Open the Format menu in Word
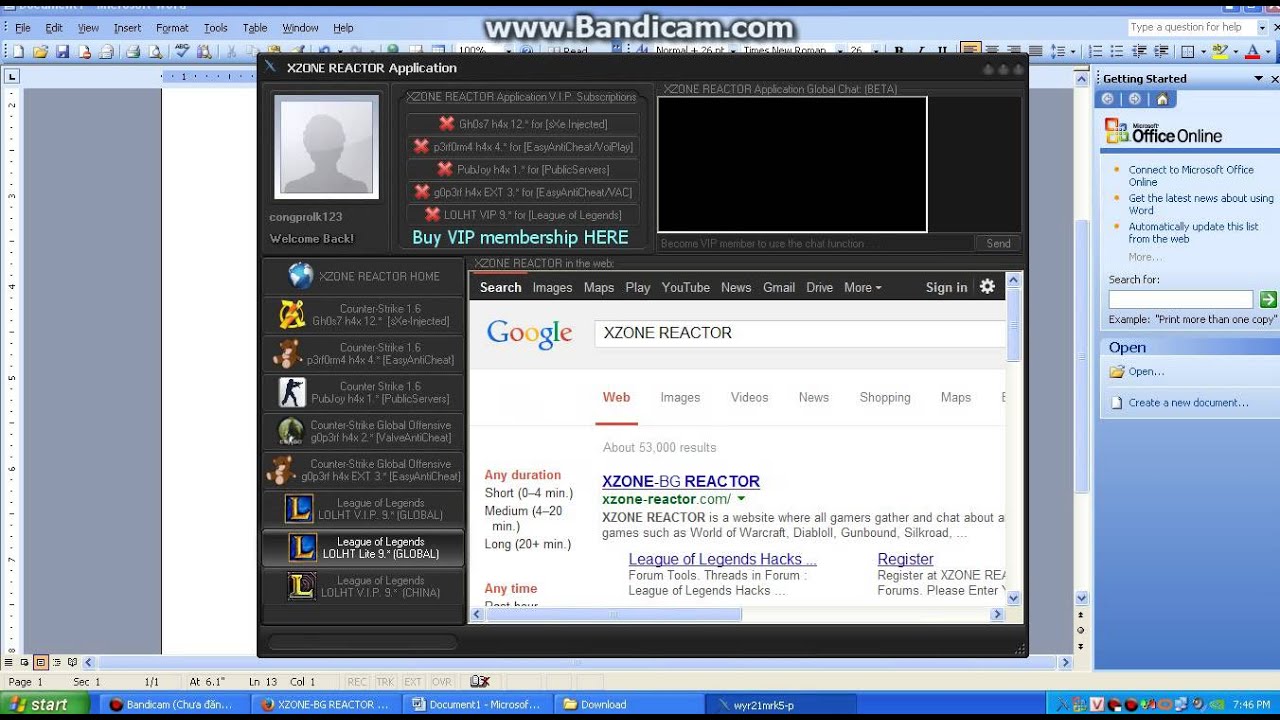The width and height of the screenshot is (1280, 720). tap(172, 28)
